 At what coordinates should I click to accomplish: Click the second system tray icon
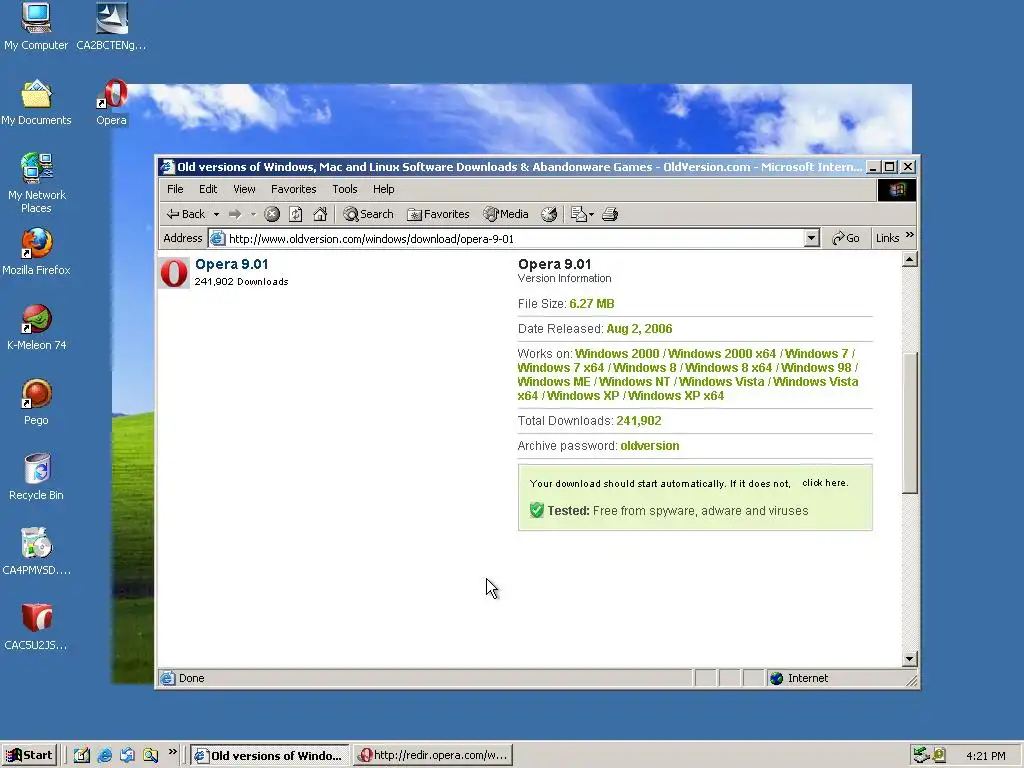click(x=939, y=756)
